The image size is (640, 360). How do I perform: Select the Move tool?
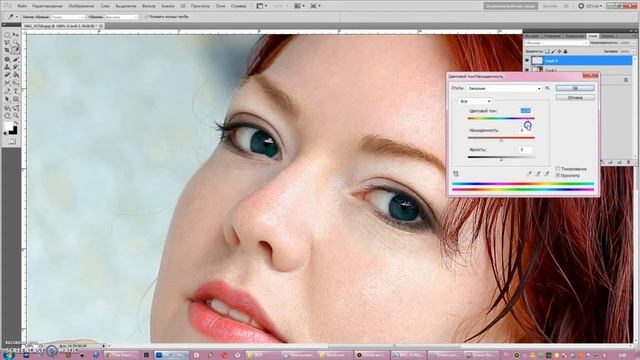(16, 35)
